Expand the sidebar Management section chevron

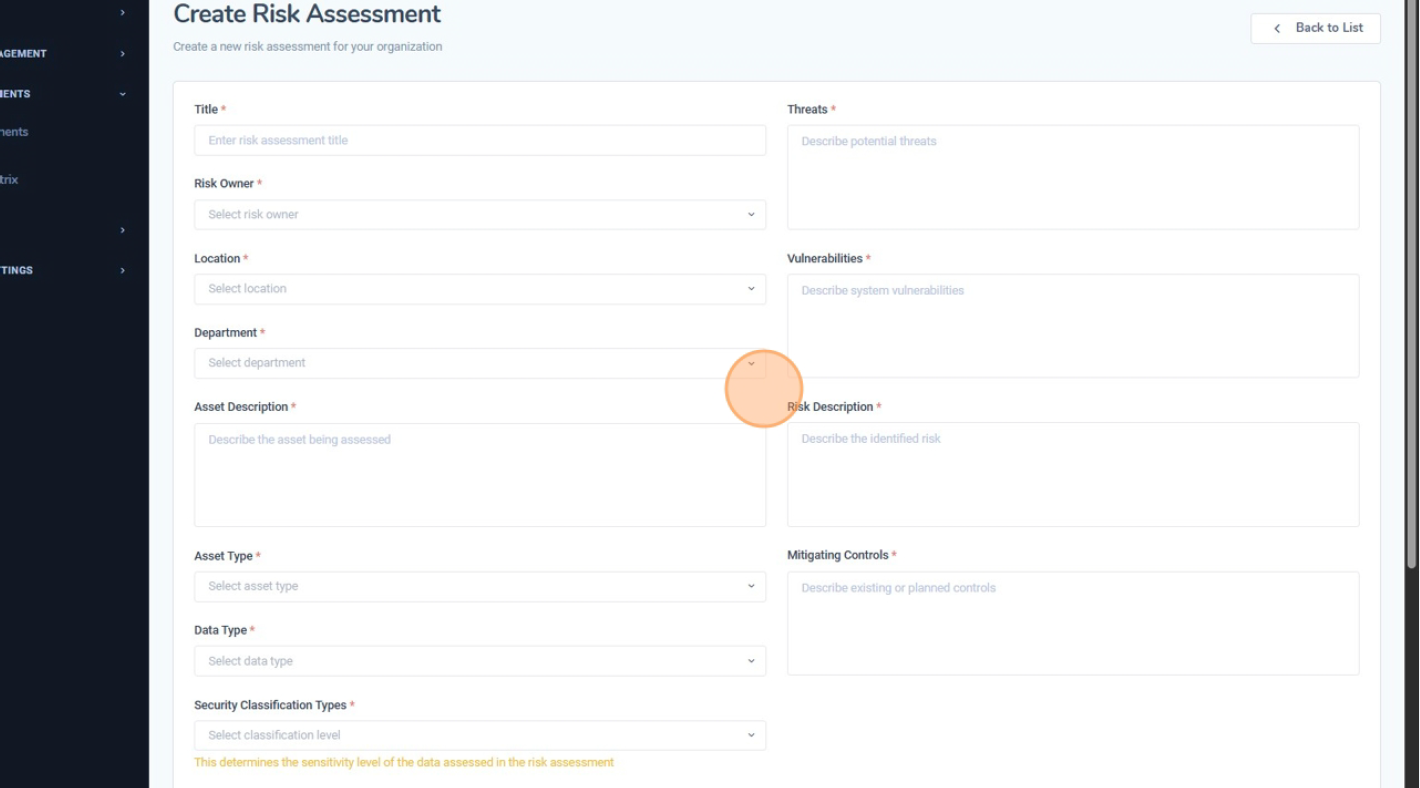point(123,54)
